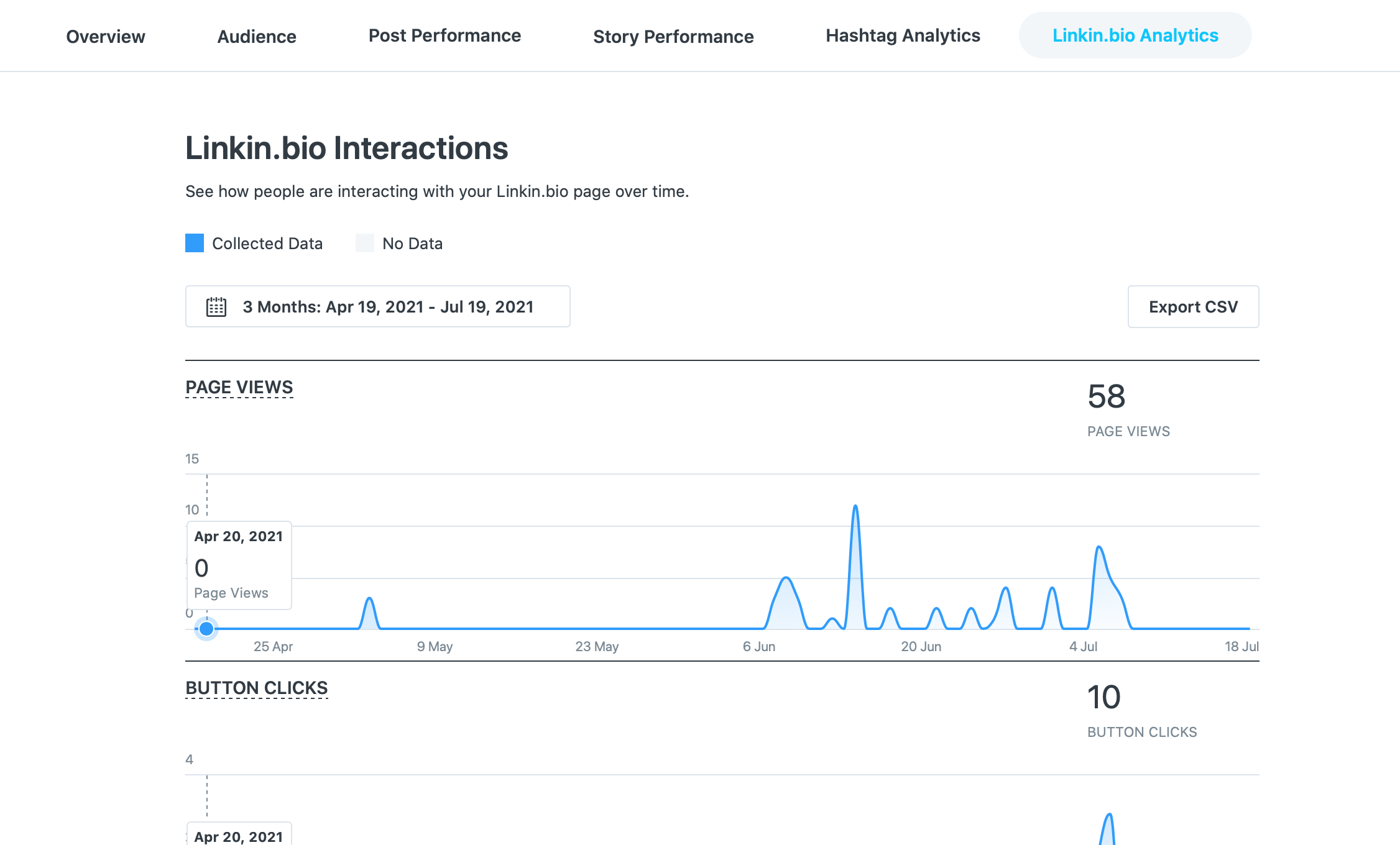Click the tallest mid-June page views peak

tap(855, 506)
